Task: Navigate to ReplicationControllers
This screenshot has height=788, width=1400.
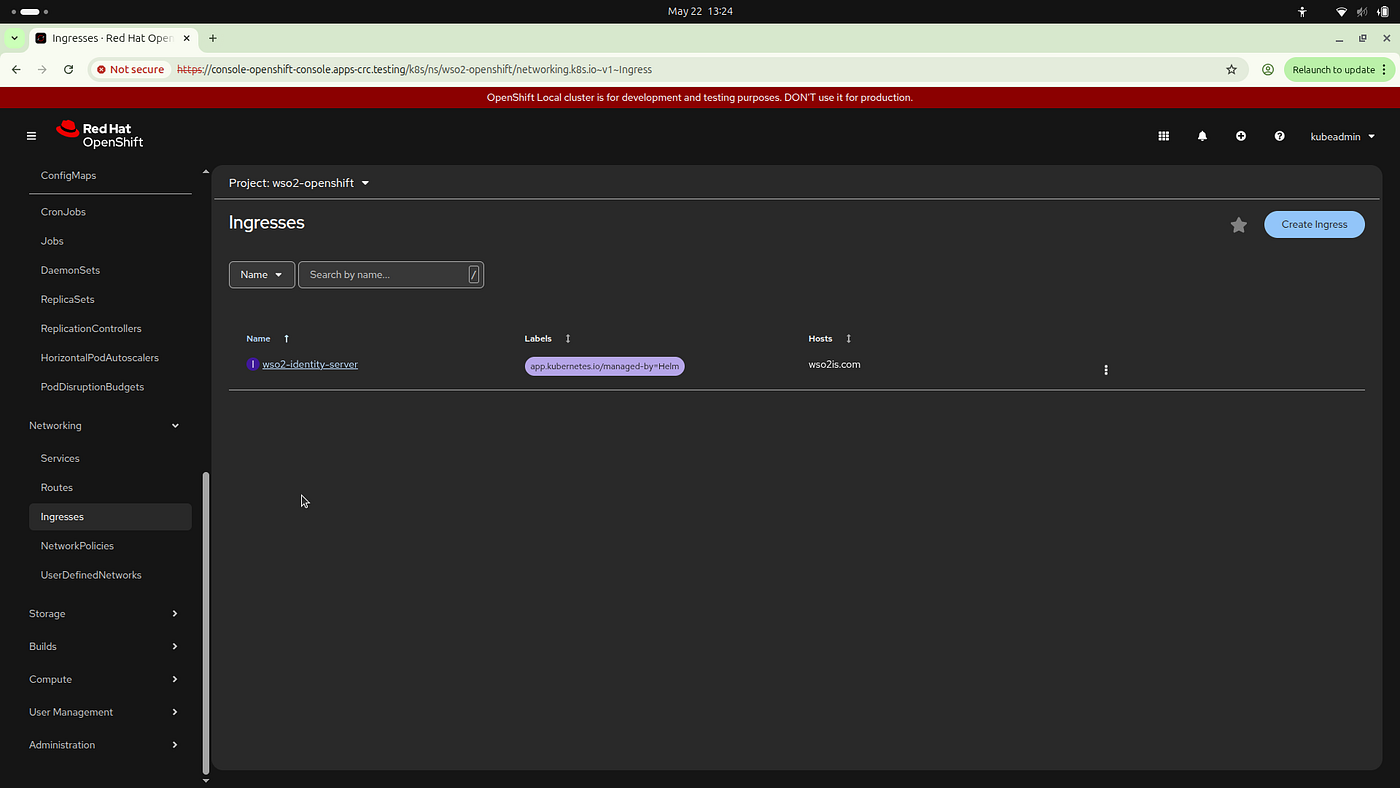Action: pos(91,328)
